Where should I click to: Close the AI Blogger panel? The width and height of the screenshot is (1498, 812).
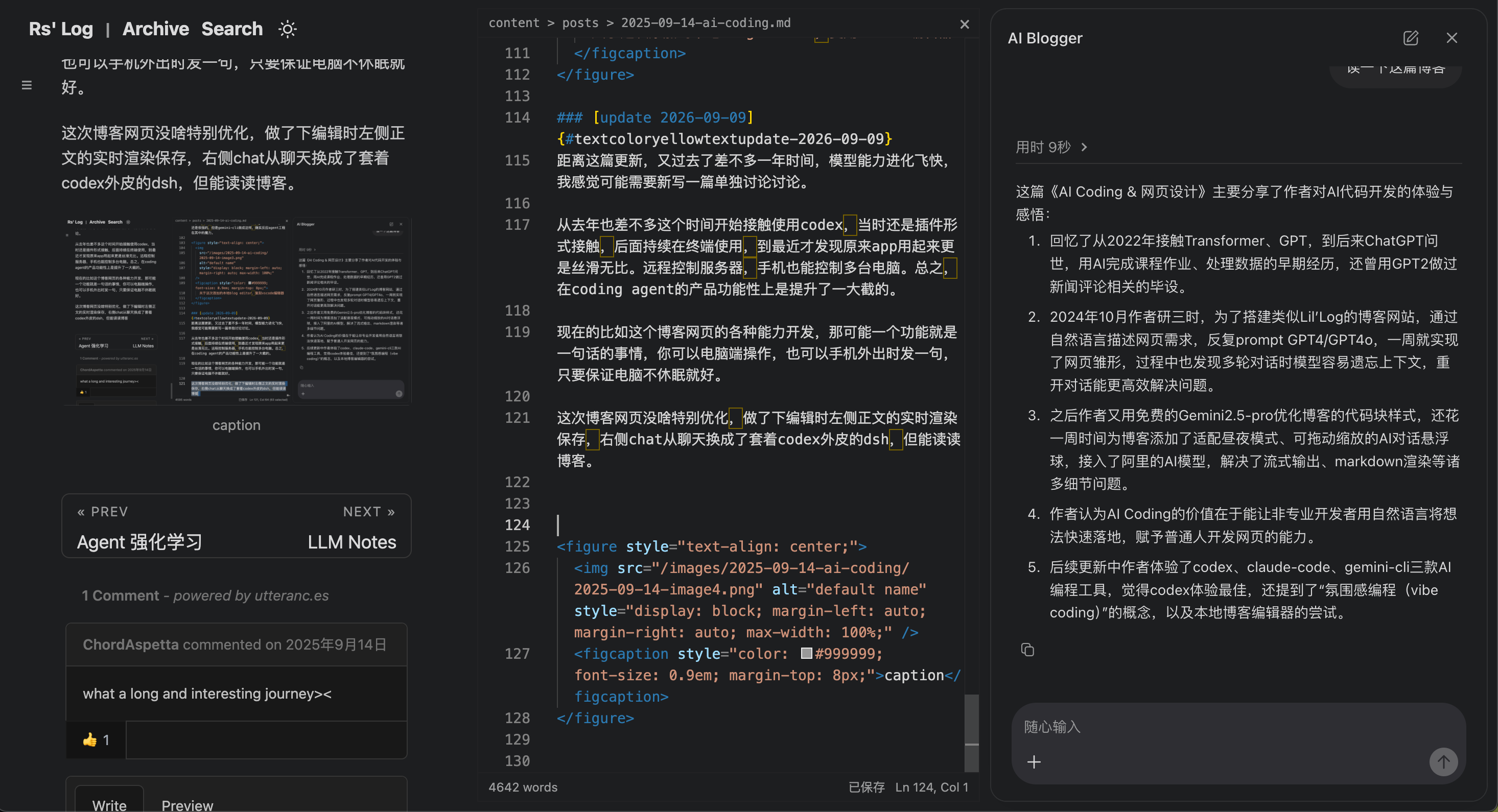coord(1452,38)
